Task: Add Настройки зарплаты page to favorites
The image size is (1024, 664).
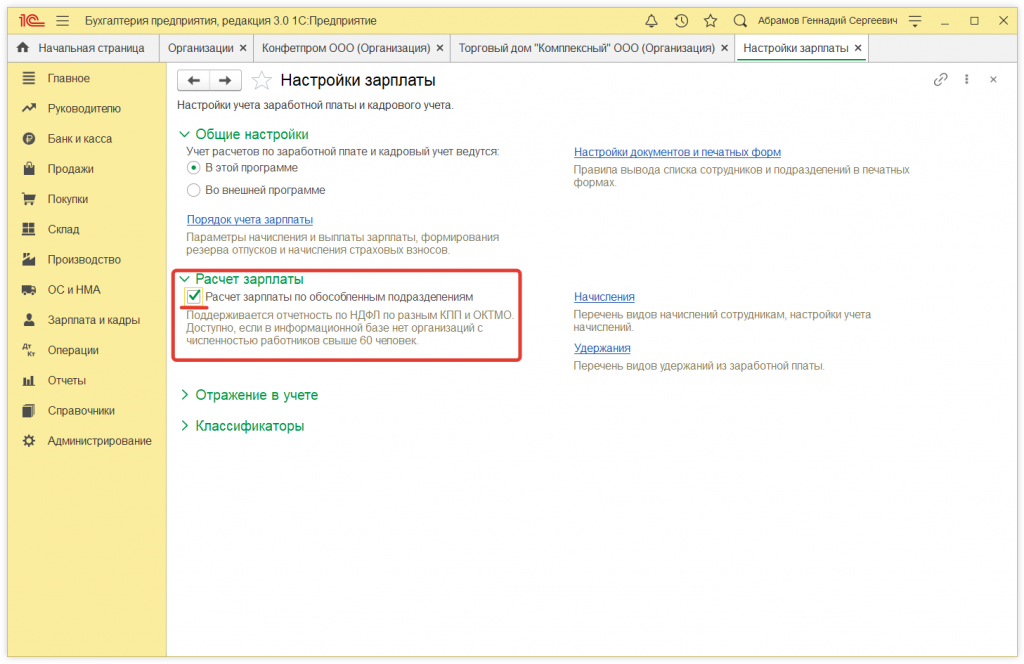Action: 261,80
